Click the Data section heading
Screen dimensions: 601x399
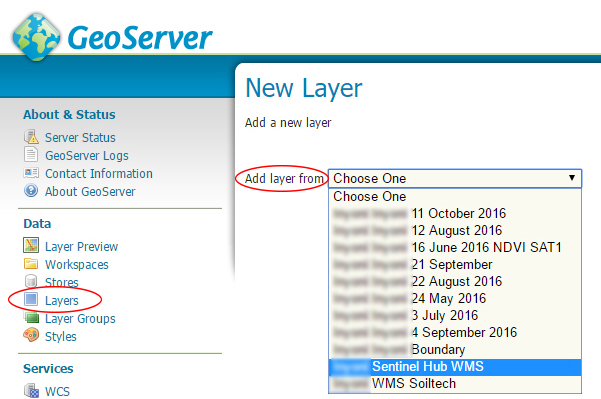[x=37, y=223]
